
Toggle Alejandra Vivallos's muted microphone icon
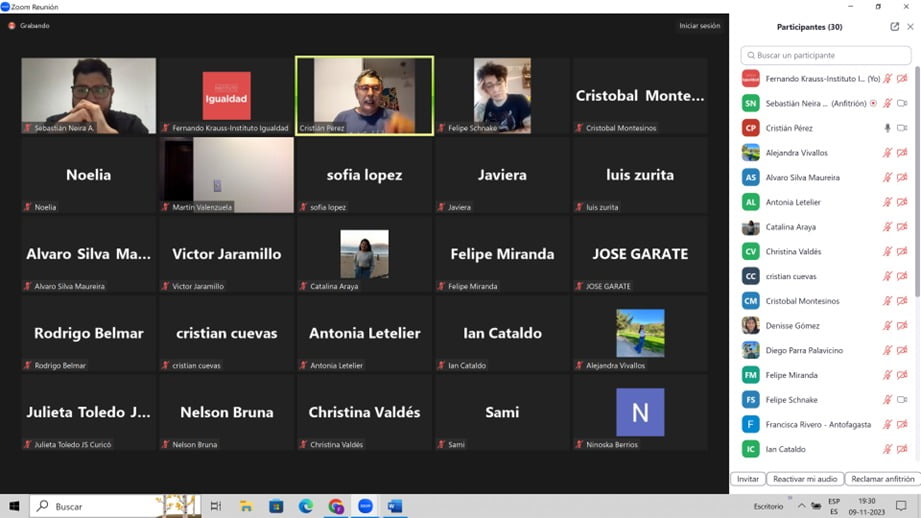coord(887,153)
